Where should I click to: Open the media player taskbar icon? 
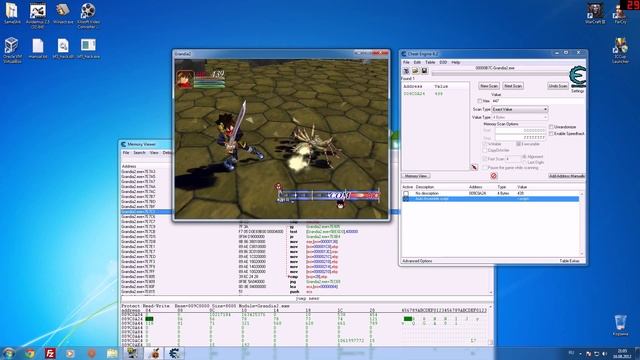click(x=70, y=353)
